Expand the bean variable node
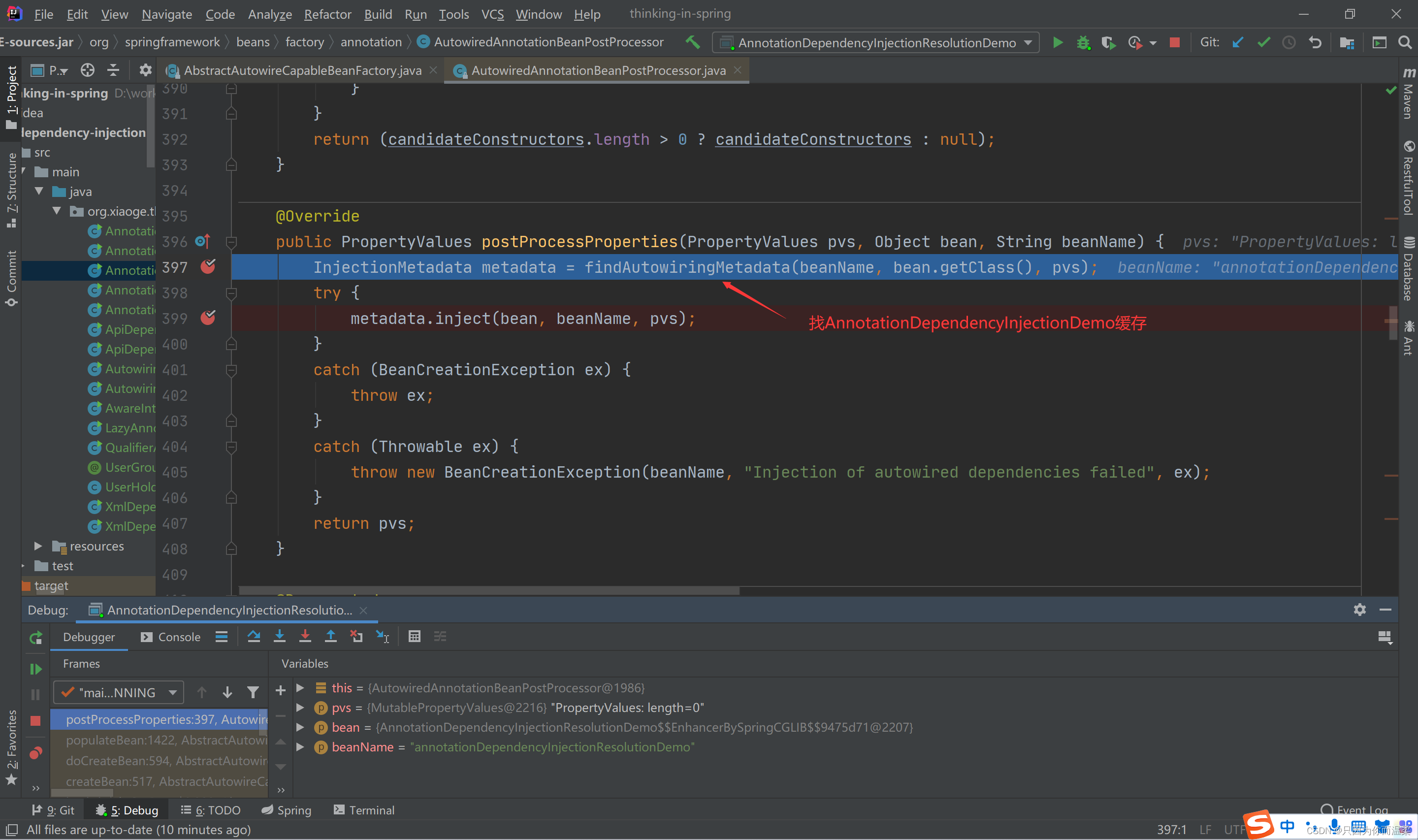 click(300, 727)
